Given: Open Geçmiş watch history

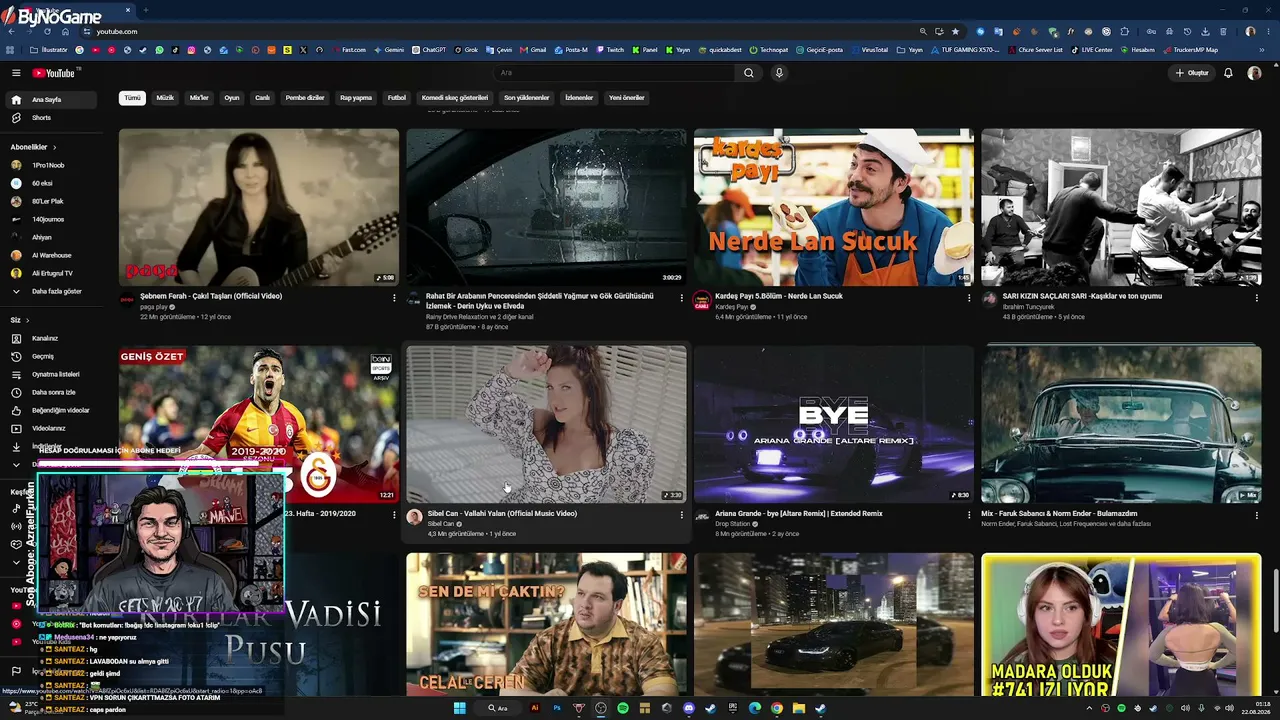Looking at the screenshot, I should pos(53,356).
